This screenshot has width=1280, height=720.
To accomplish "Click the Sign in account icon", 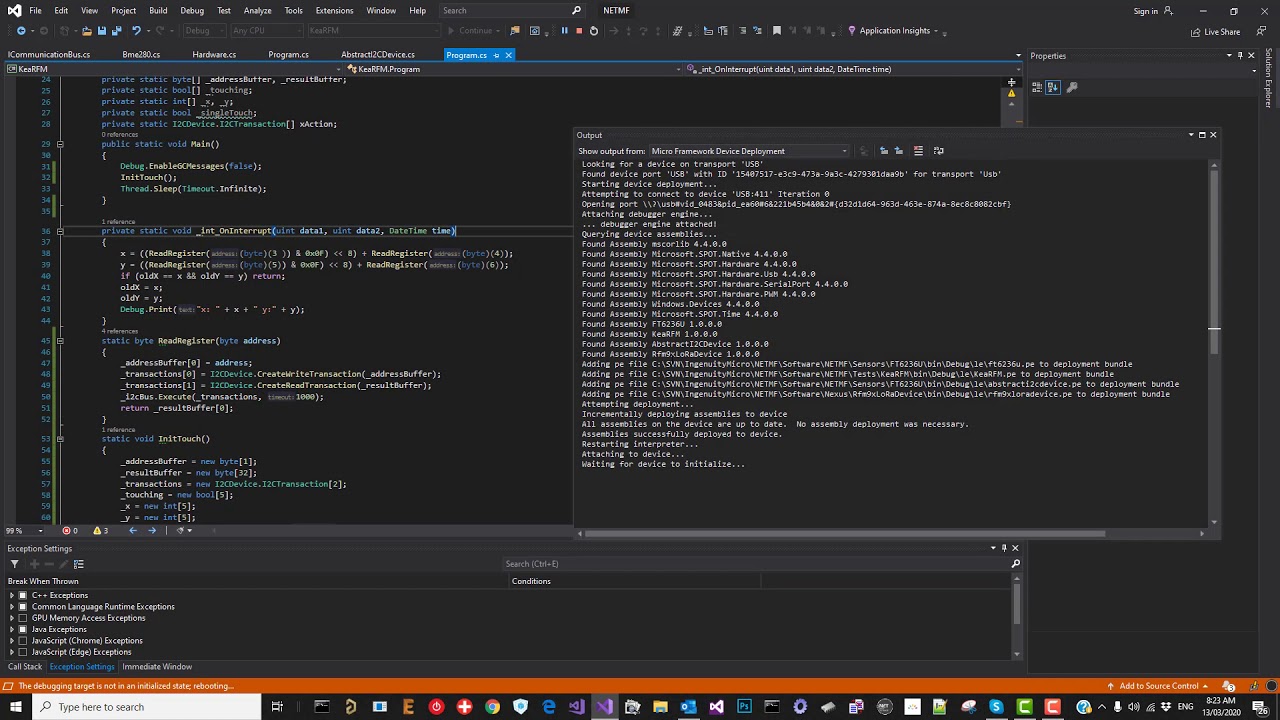I will coord(1168,11).
